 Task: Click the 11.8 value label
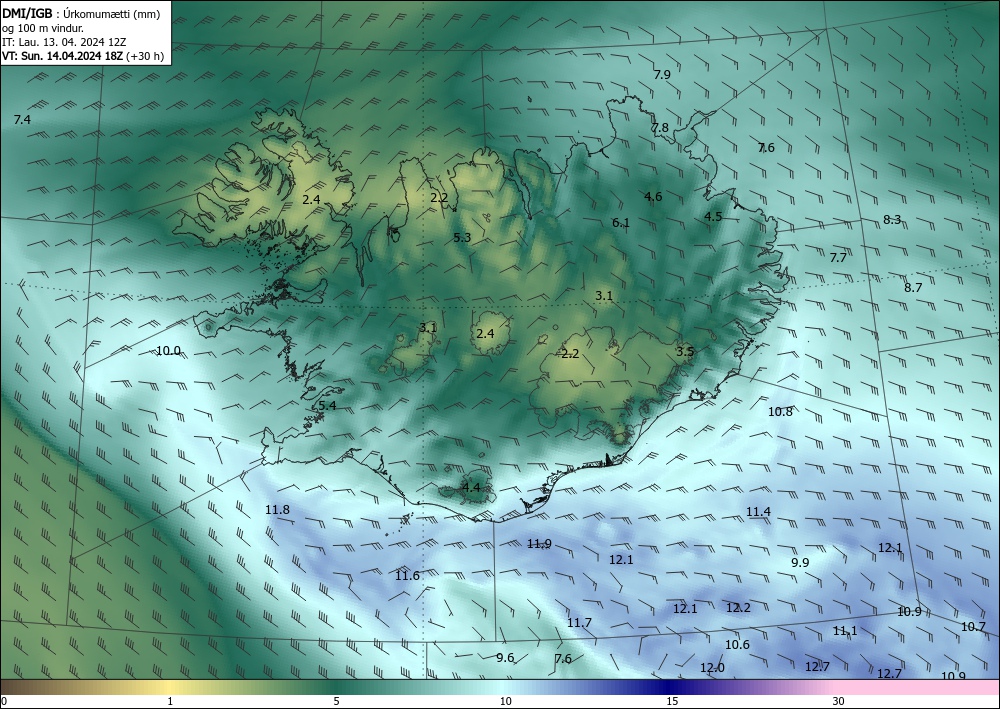coord(277,509)
